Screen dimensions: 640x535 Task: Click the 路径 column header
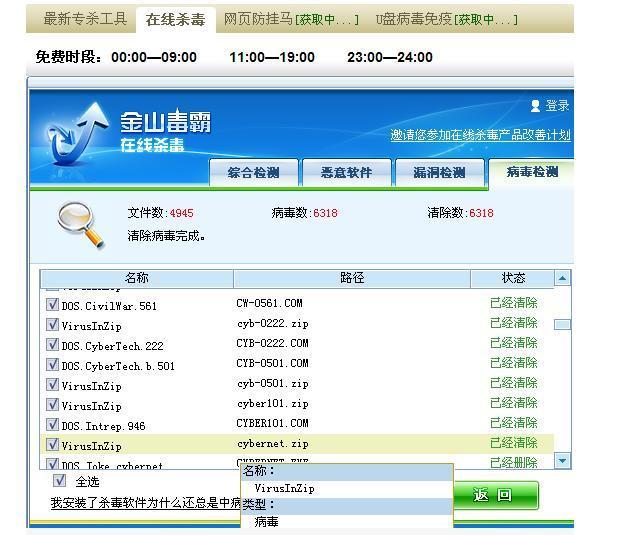click(352, 278)
